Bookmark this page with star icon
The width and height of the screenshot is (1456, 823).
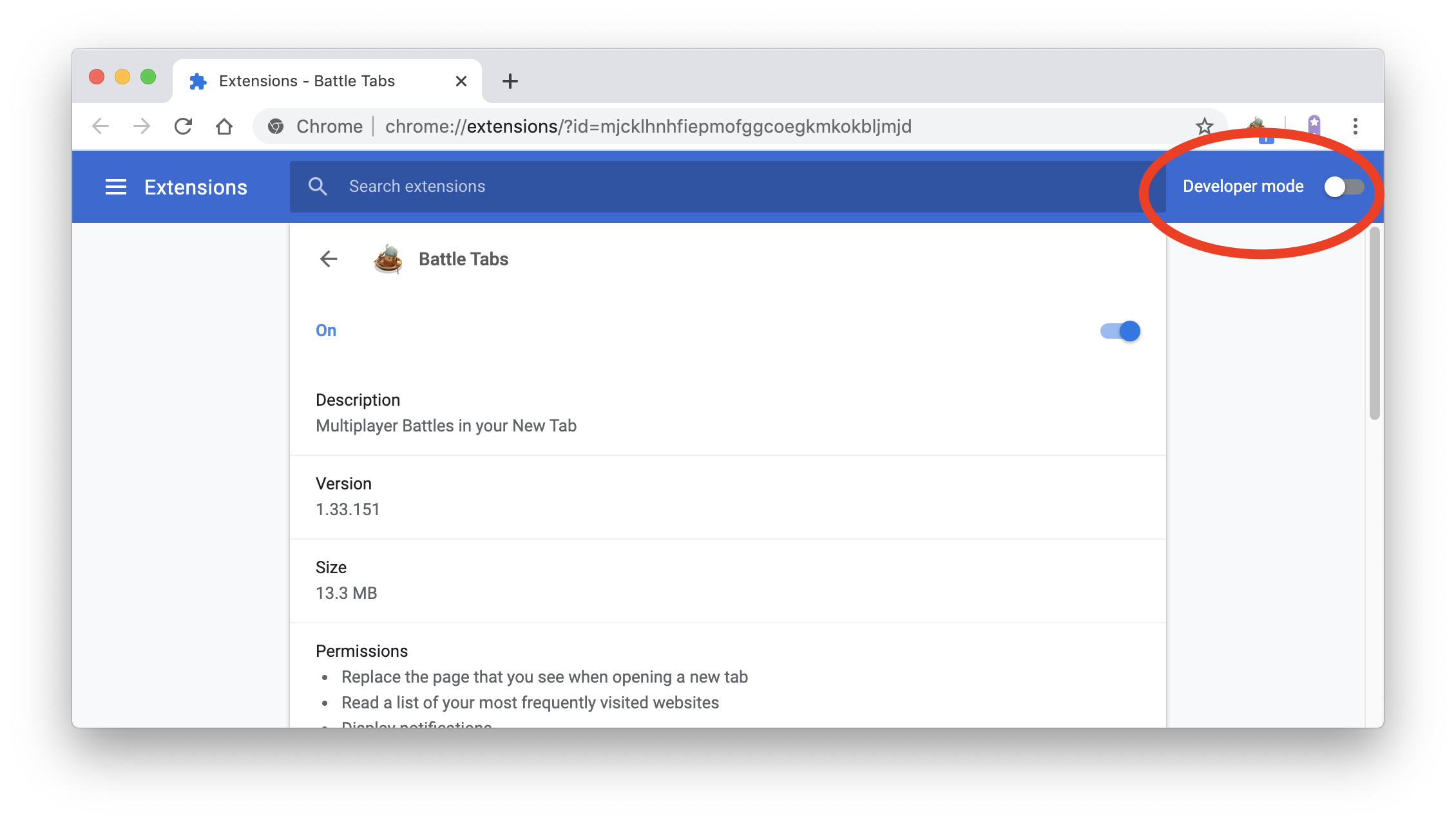1204,126
